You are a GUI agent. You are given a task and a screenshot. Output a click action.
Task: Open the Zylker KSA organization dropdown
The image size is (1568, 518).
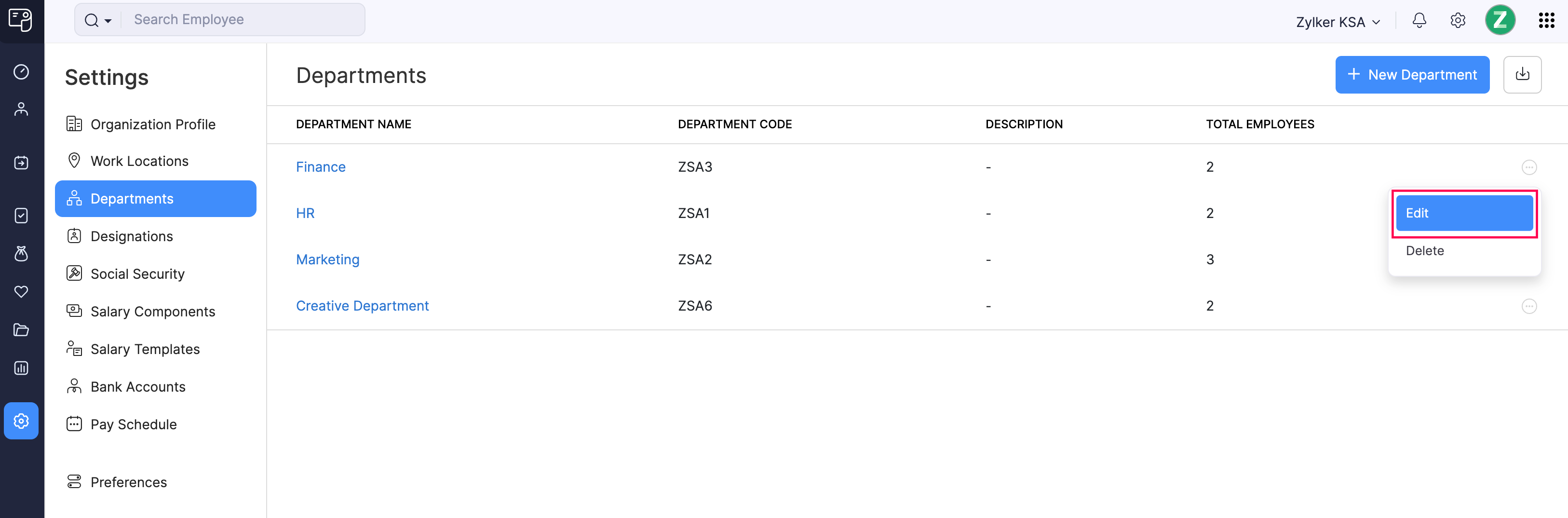[1337, 21]
